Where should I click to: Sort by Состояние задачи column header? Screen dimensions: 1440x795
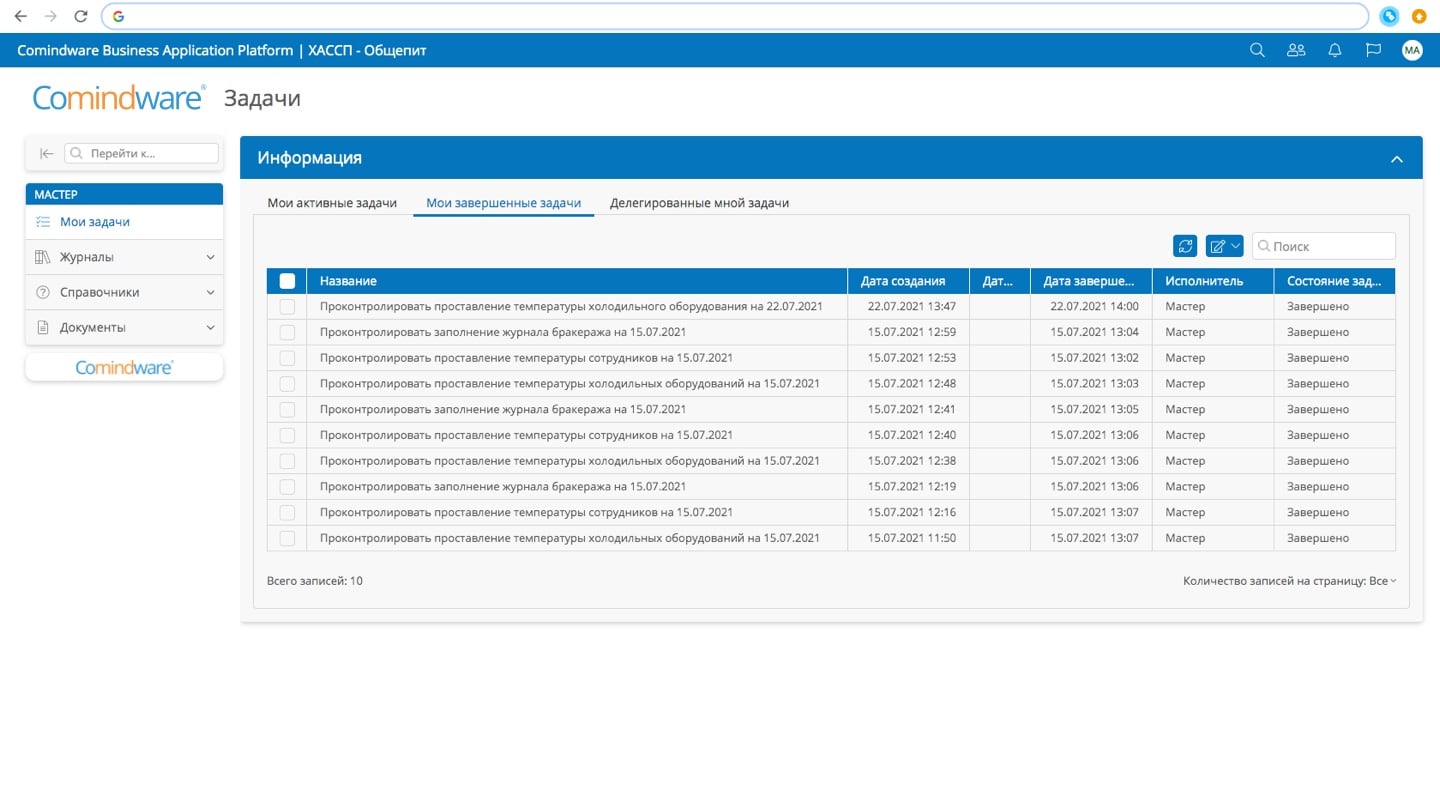click(x=1334, y=281)
